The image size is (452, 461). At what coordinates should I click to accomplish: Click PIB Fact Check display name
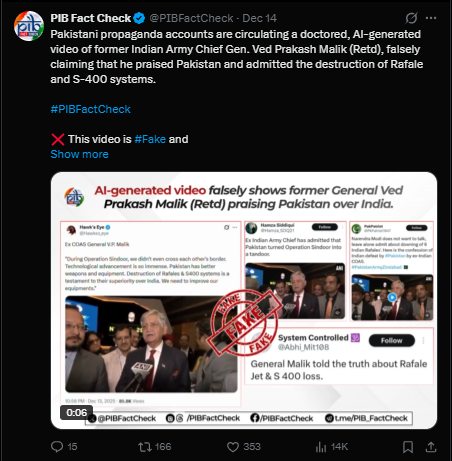click(91, 18)
